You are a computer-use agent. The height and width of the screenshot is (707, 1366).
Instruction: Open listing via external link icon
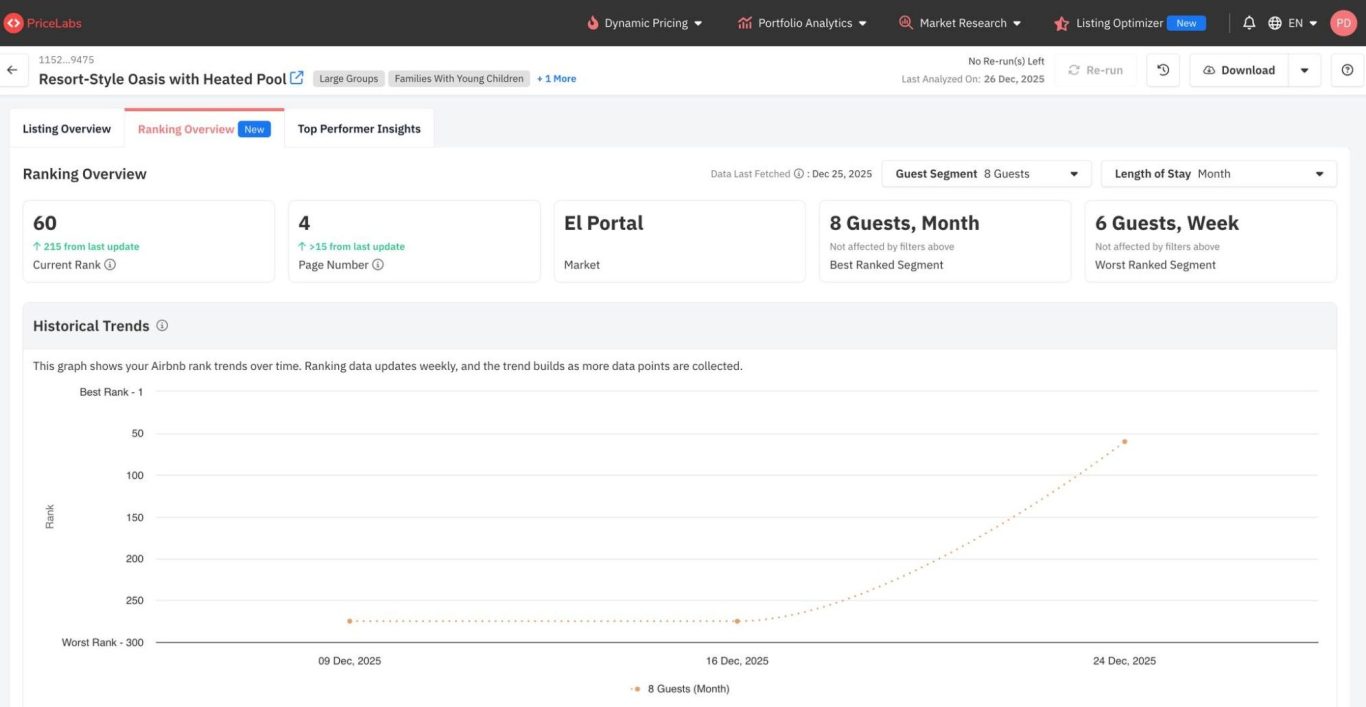296,78
